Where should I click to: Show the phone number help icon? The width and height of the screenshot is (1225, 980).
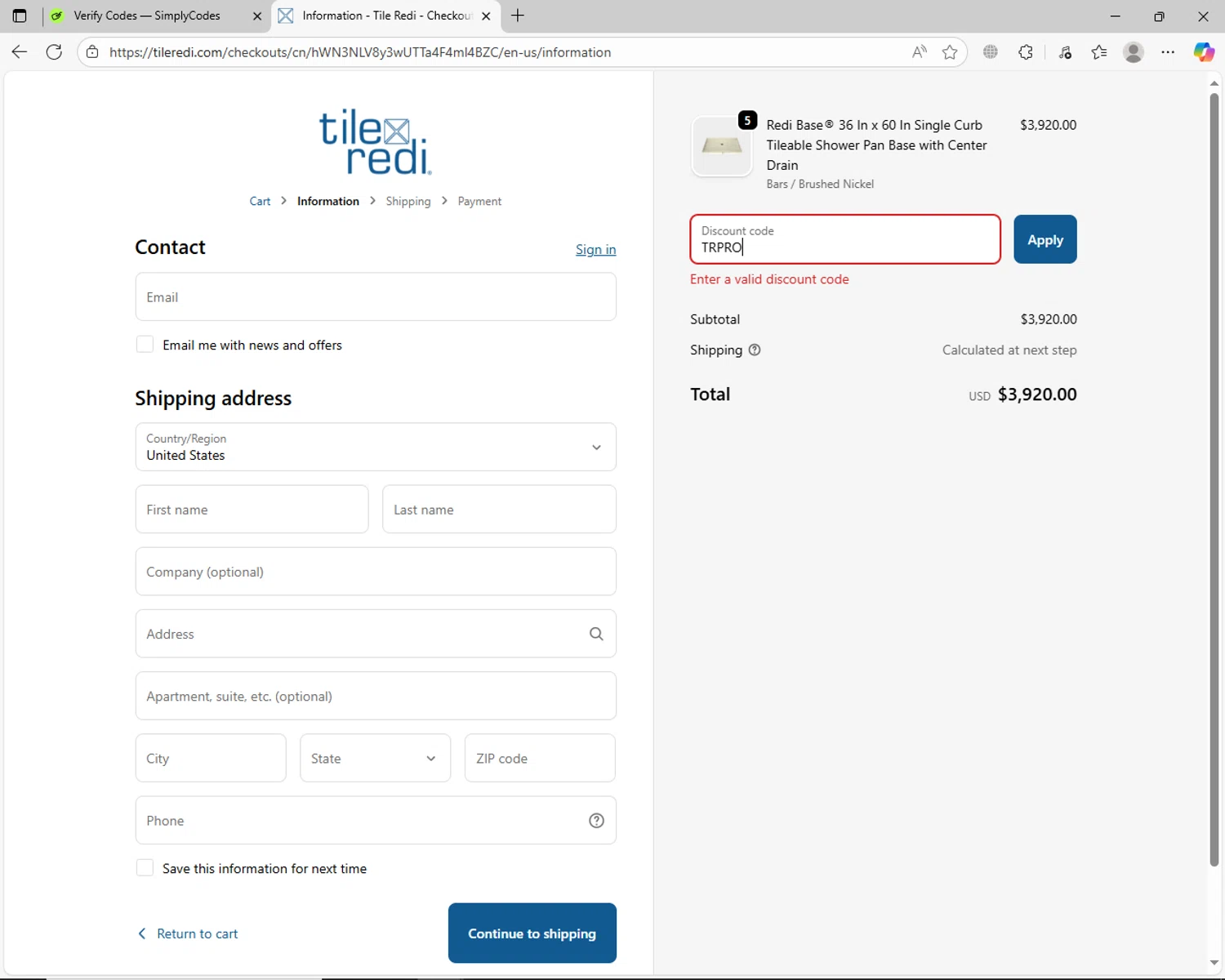pyautogui.click(x=596, y=821)
